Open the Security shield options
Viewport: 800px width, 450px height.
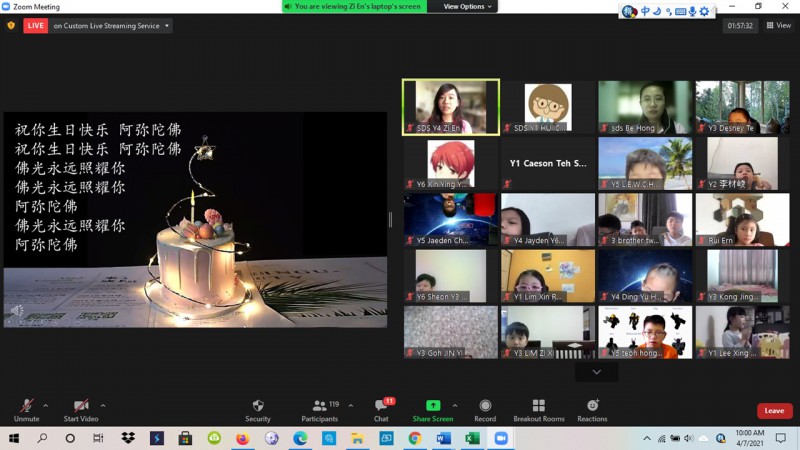click(x=258, y=410)
